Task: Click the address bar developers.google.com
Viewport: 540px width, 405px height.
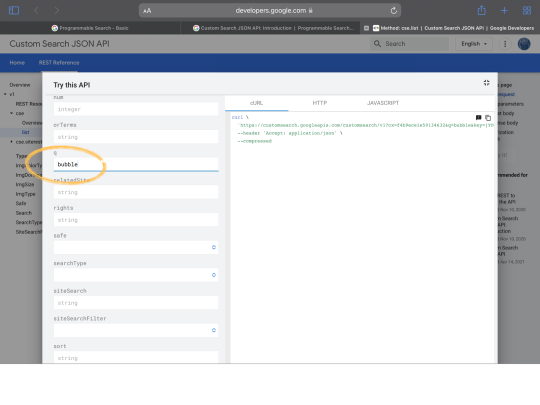Action: (270, 10)
